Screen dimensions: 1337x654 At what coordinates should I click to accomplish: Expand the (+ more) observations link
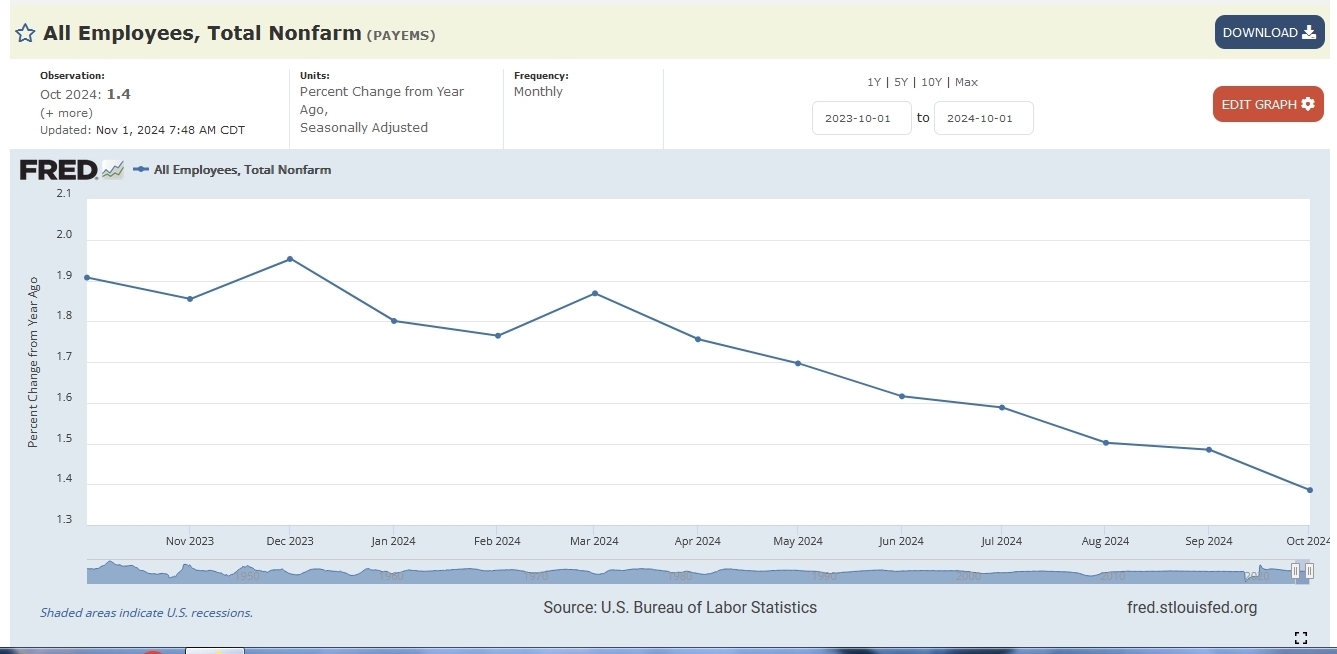tap(66, 112)
